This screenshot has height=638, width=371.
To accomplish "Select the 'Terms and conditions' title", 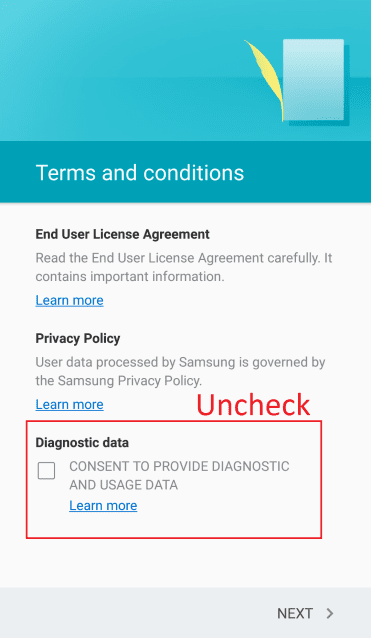I will click(140, 173).
